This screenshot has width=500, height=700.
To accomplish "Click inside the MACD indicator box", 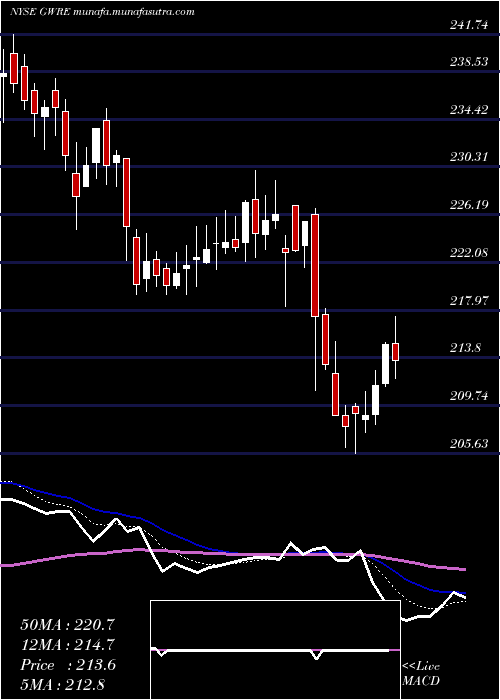I will tap(275, 650).
